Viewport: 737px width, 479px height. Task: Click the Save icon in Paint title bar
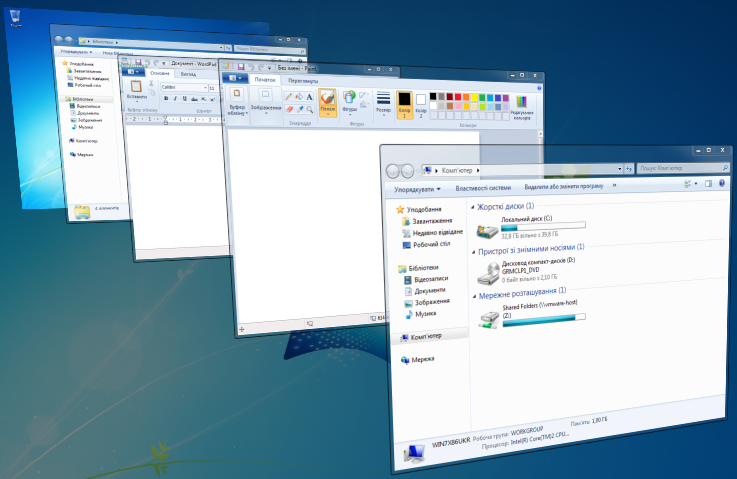241,67
